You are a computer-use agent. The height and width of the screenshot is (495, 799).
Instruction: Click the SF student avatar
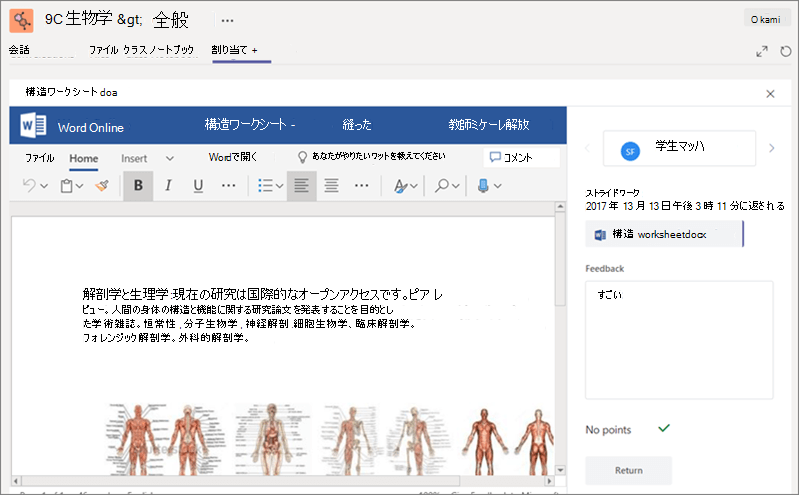click(x=630, y=151)
